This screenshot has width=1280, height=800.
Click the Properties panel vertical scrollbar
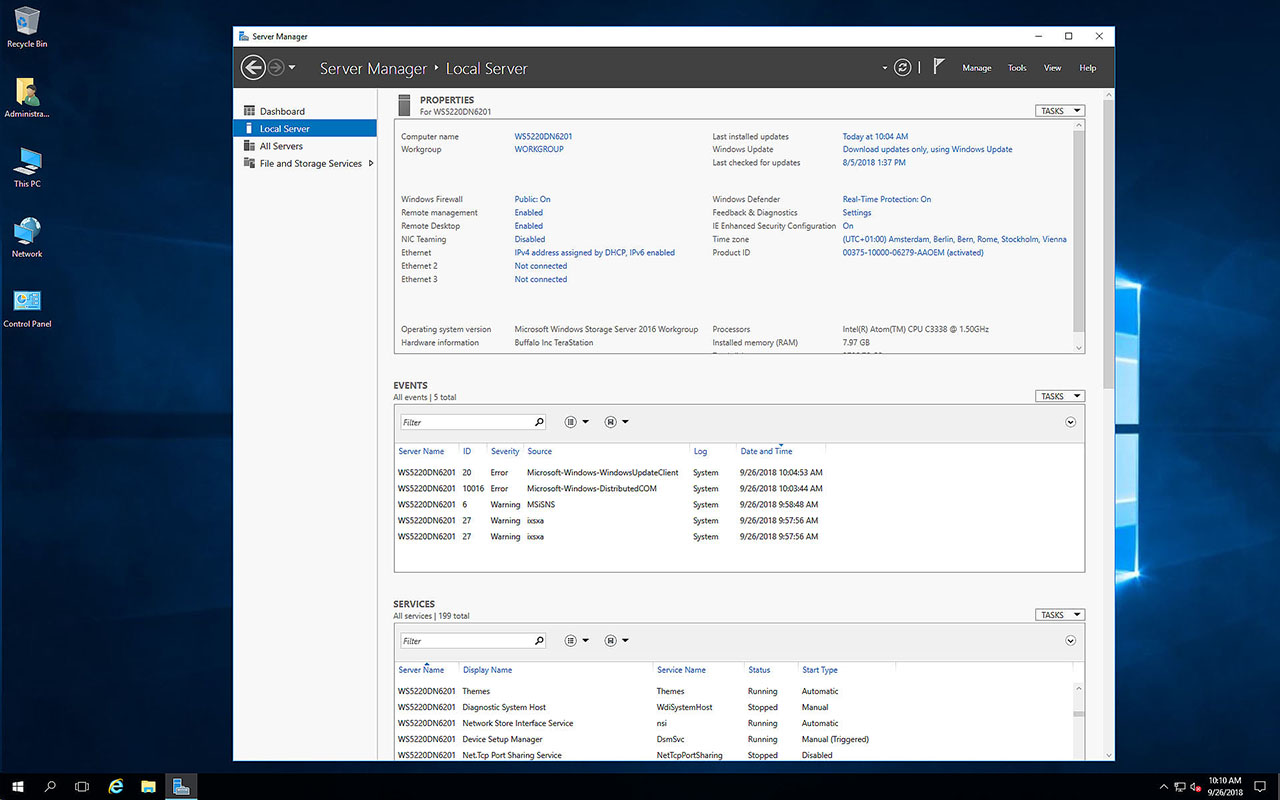(1078, 230)
